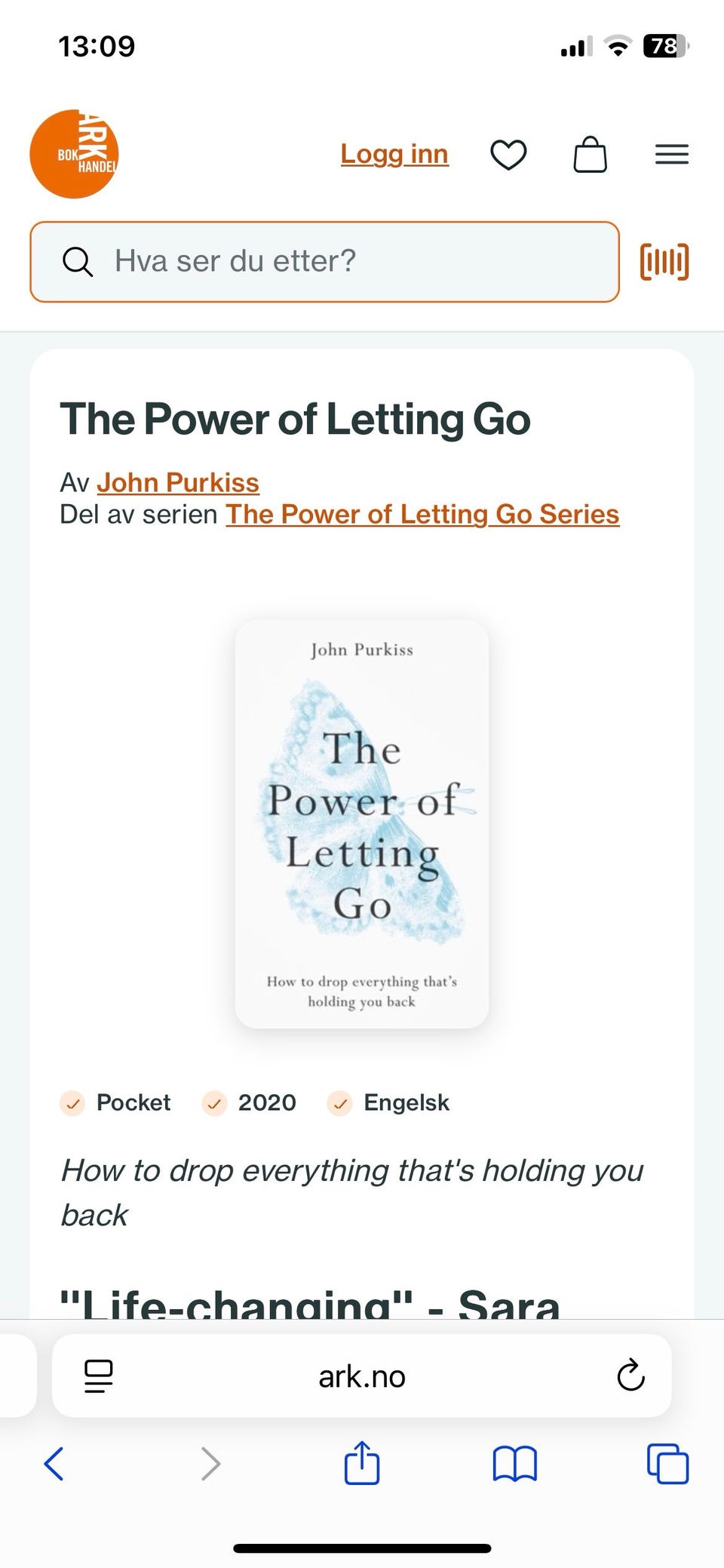
Task: Tap the barcode scanner icon
Action: (x=664, y=262)
